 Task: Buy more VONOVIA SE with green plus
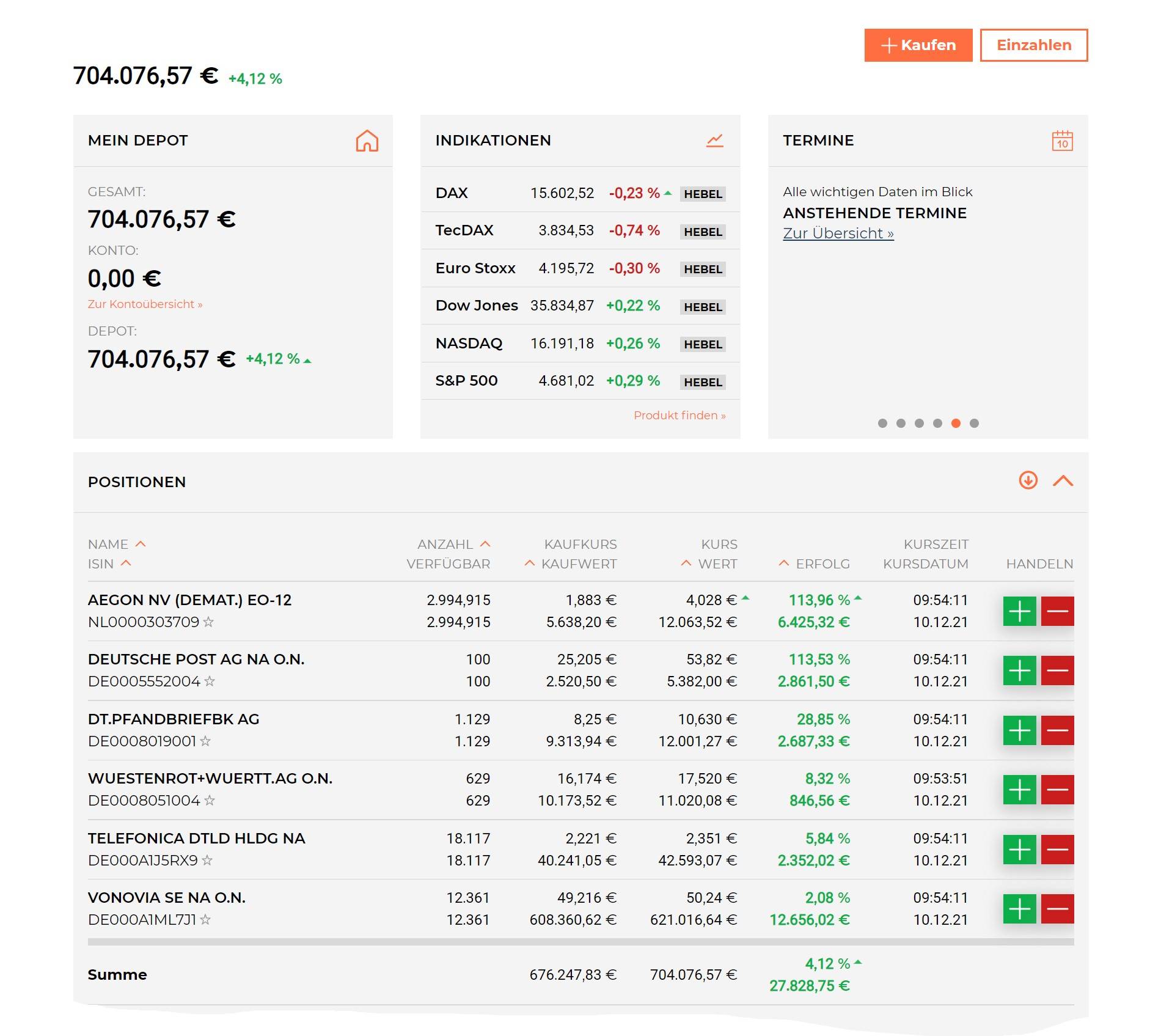coord(1020,909)
